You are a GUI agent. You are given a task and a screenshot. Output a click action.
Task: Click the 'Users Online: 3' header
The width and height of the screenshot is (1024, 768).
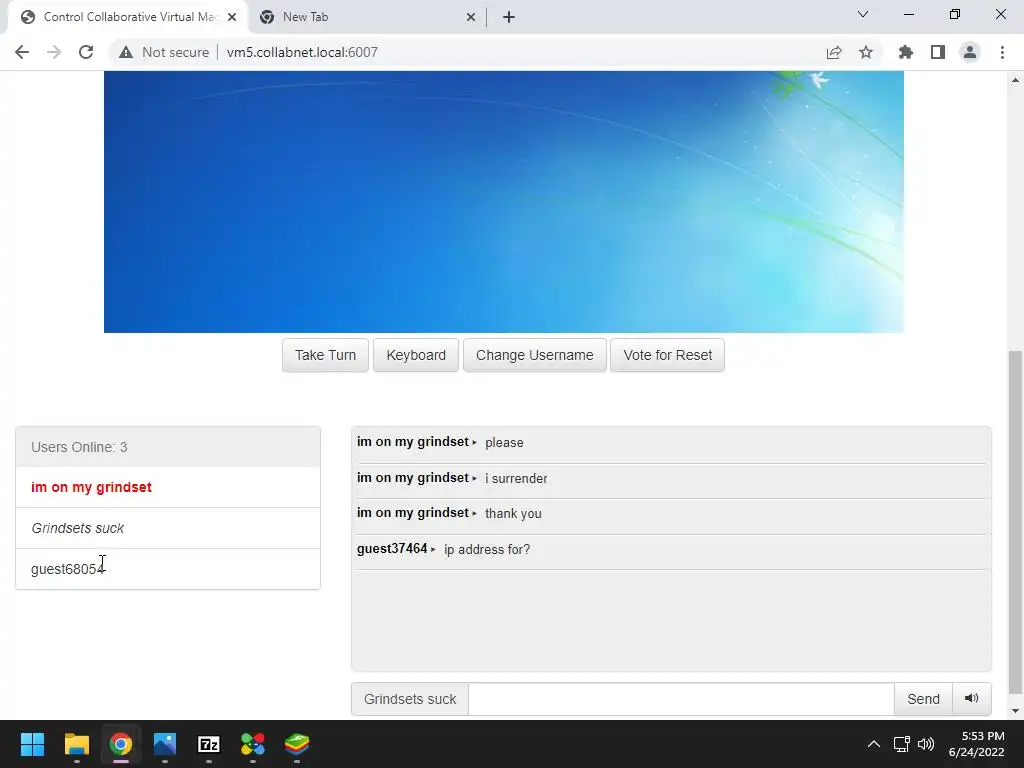click(168, 447)
